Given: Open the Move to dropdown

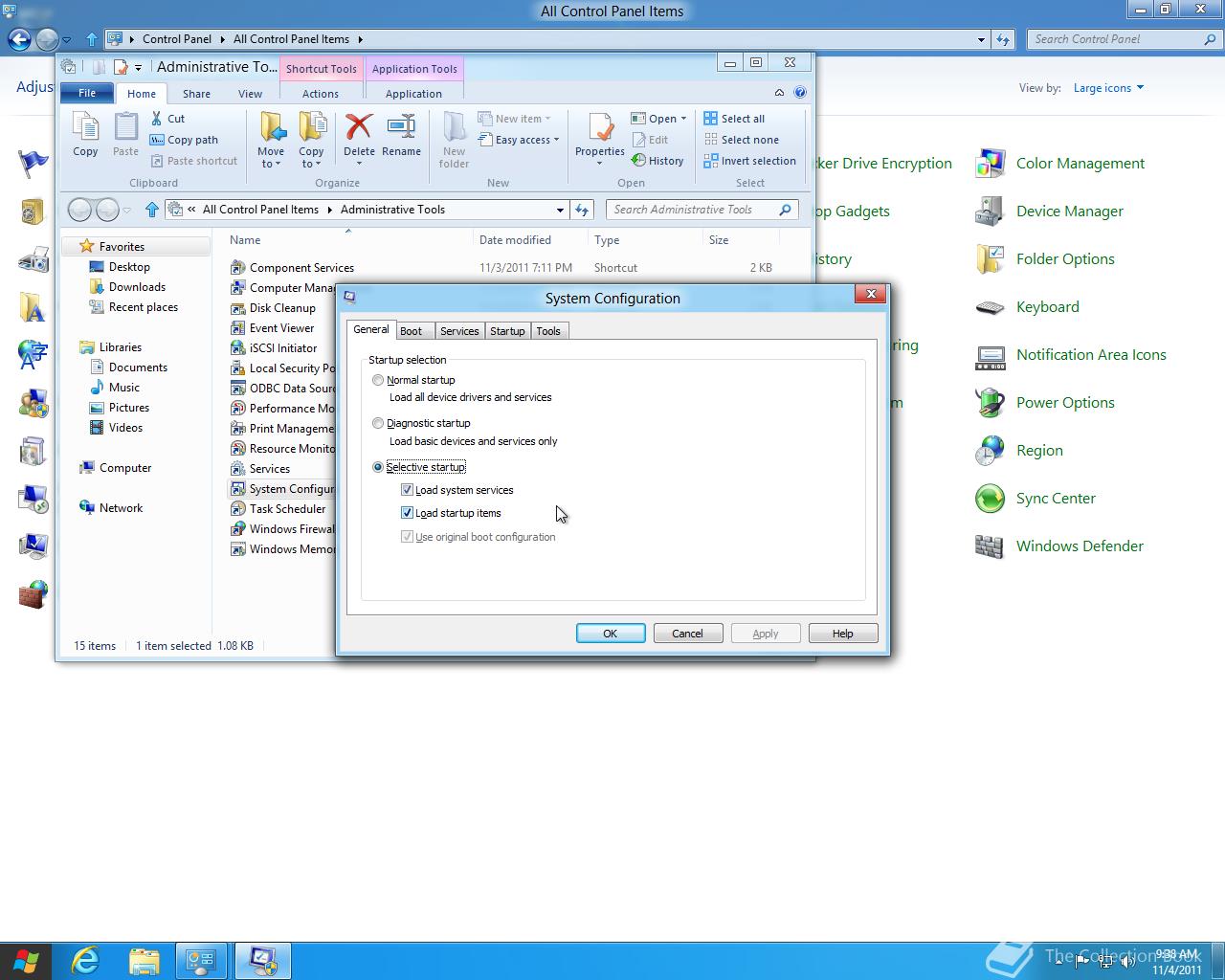Looking at the screenshot, I should pyautogui.click(x=271, y=158).
